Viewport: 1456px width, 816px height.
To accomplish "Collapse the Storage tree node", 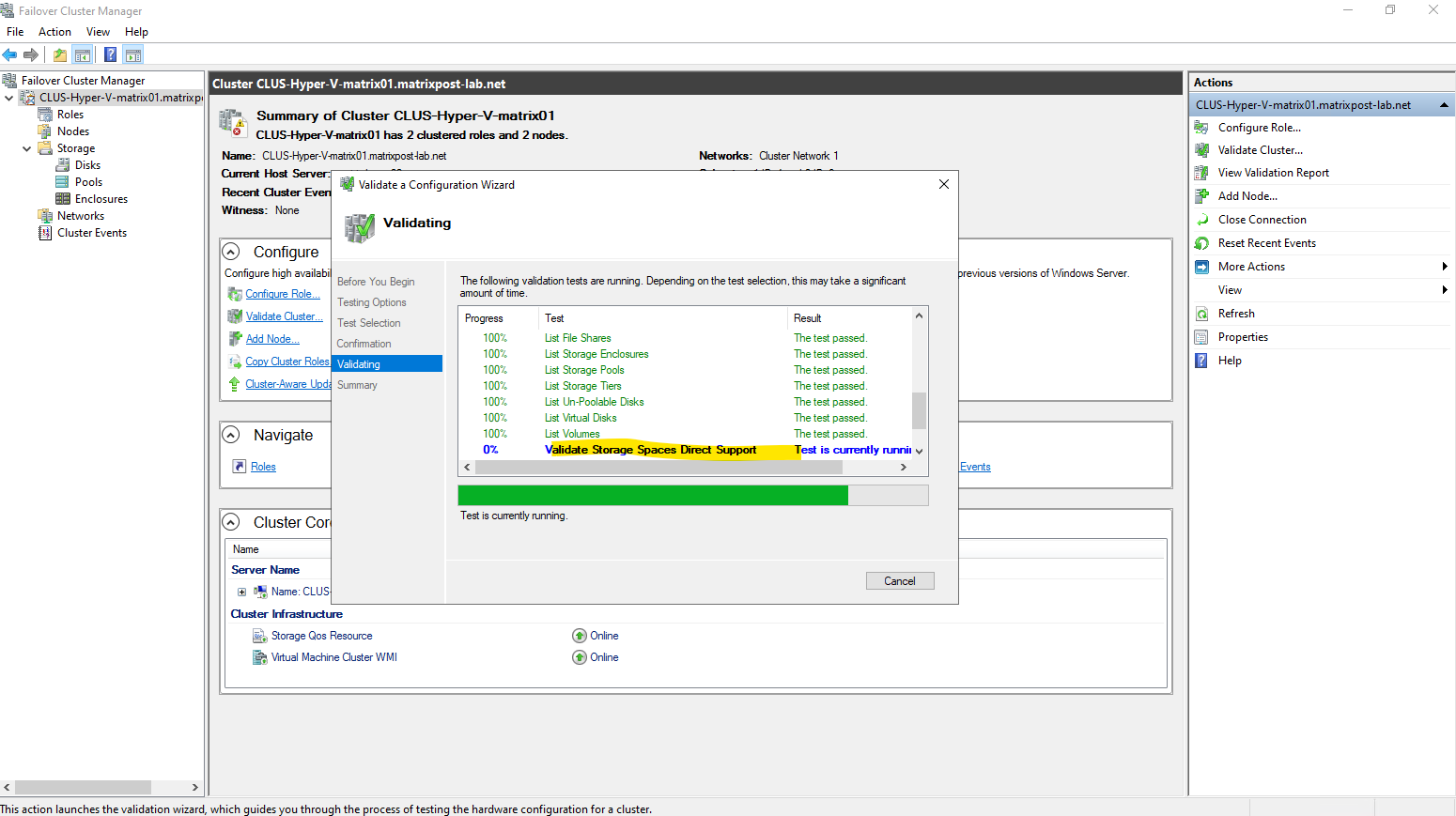I will [x=26, y=148].
